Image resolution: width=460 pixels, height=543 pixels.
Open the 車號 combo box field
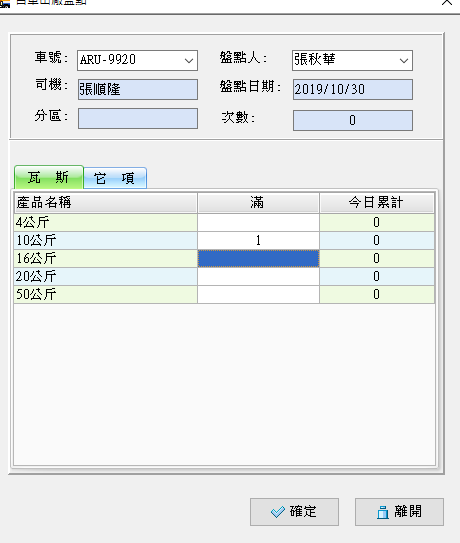coord(138,61)
